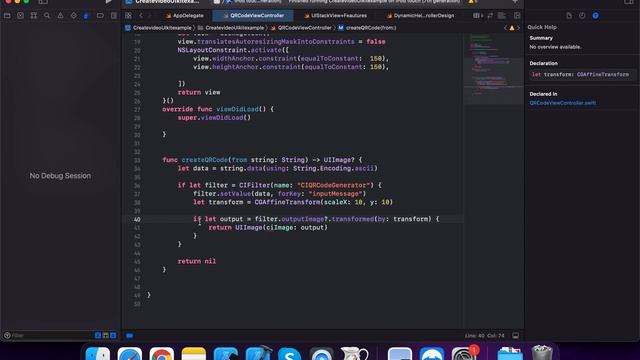Open Skype from the Dock
This screenshot has width=640, height=360.
(x=289, y=354)
